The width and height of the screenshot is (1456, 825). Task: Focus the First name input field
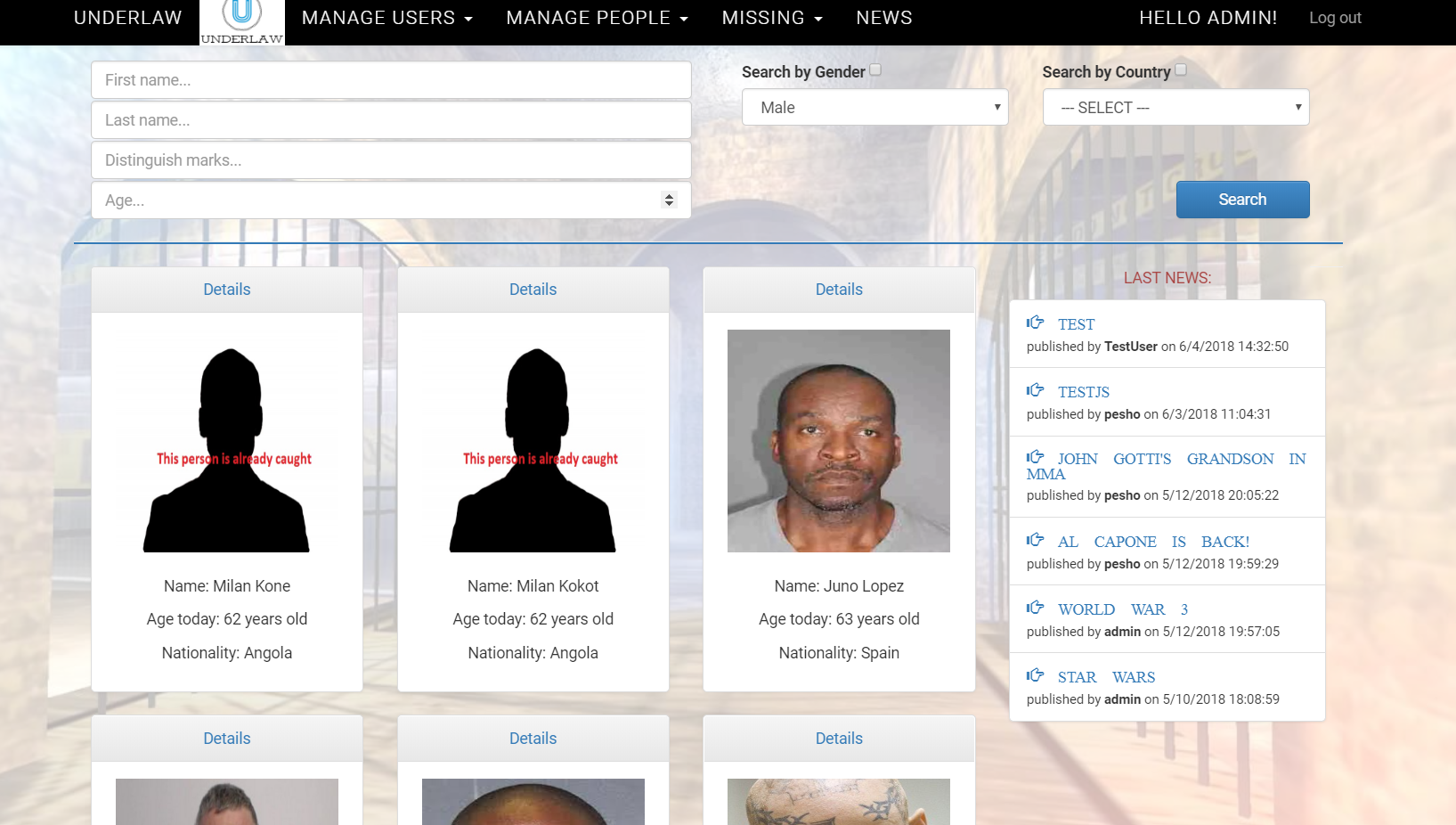click(x=391, y=80)
